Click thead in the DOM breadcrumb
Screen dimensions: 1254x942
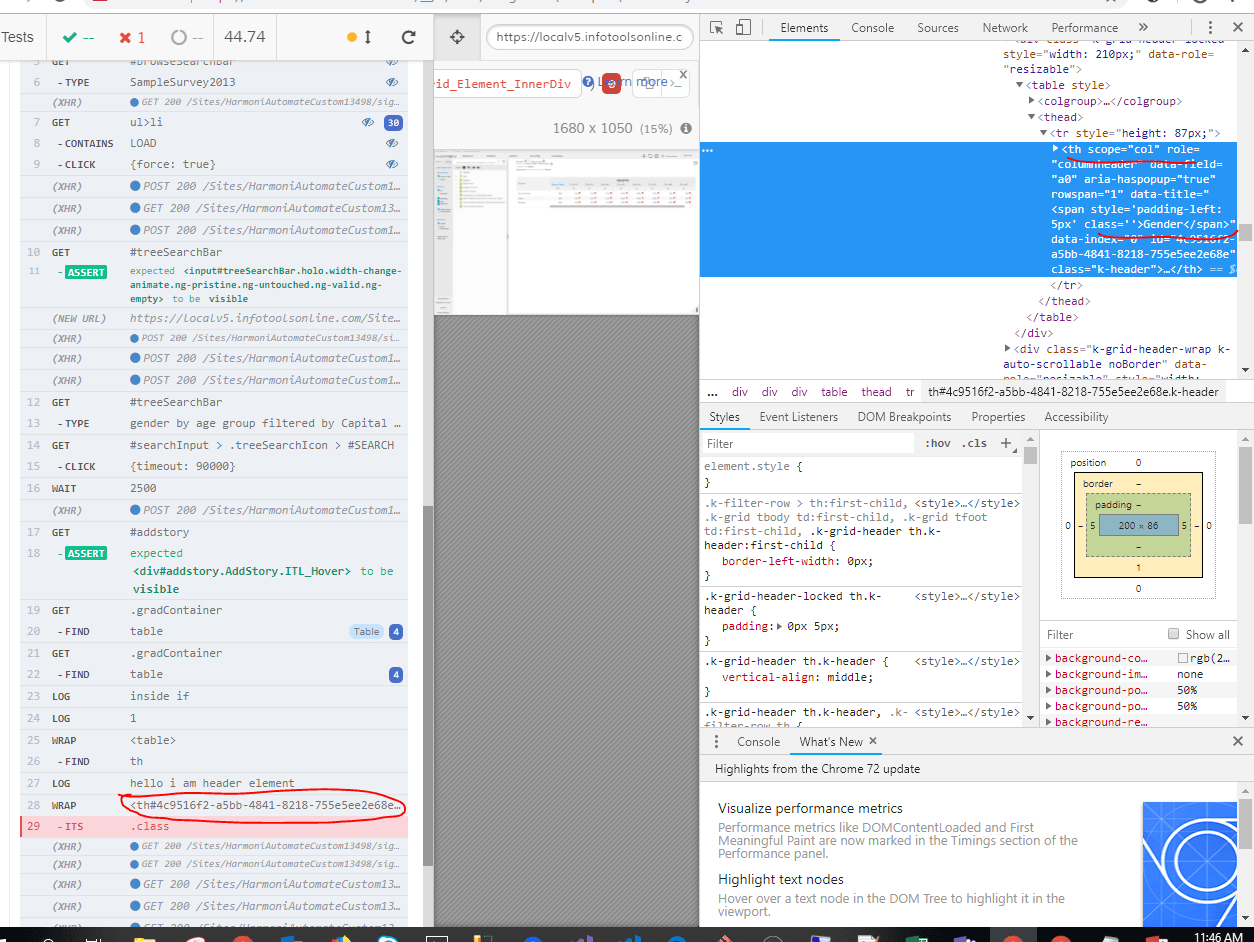click(876, 392)
